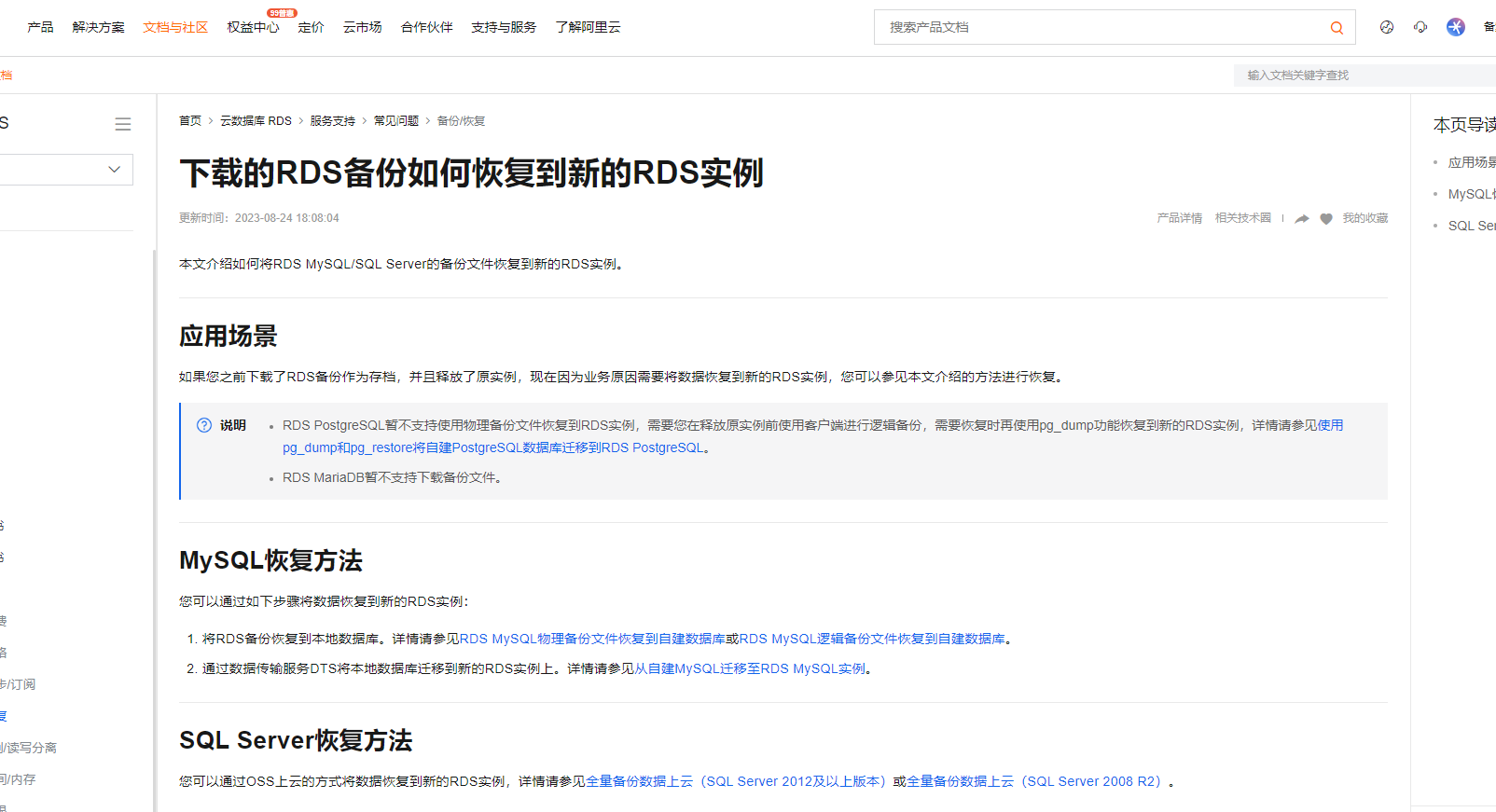Open RDS MySQL逻辑备份文件恢复到自建数据库 link

pyautogui.click(x=872, y=639)
